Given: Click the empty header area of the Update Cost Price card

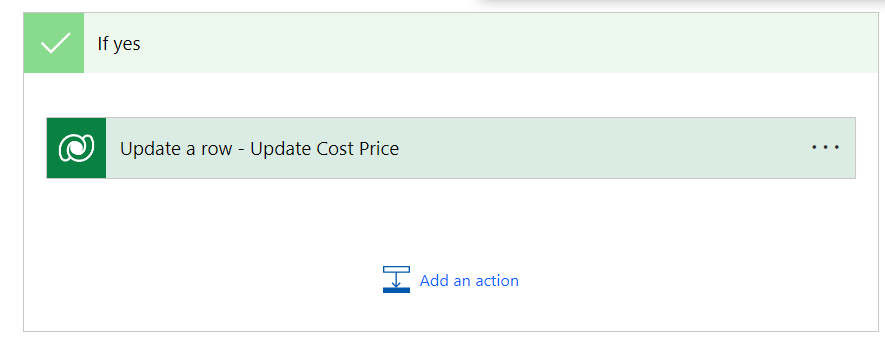Looking at the screenshot, I should pyautogui.click(x=604, y=148).
